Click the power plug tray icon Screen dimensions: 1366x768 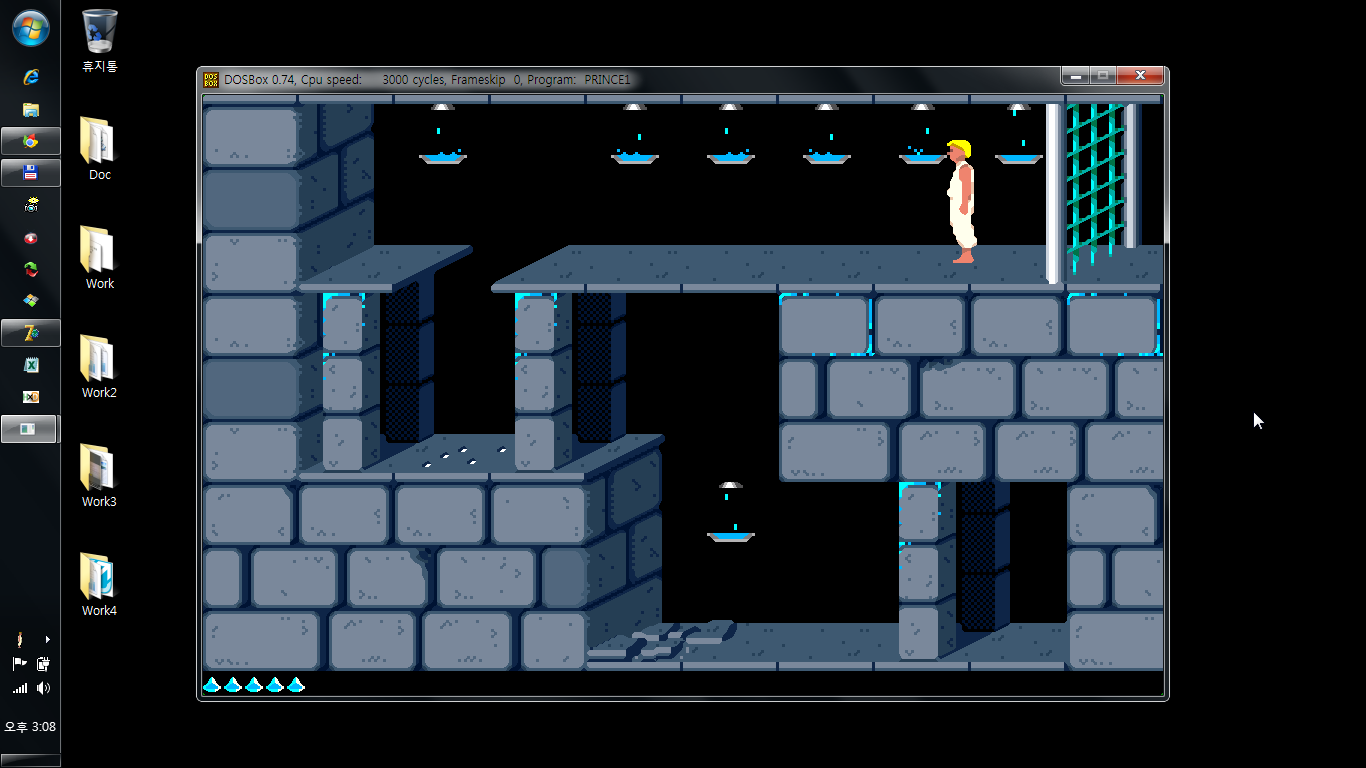[43, 663]
